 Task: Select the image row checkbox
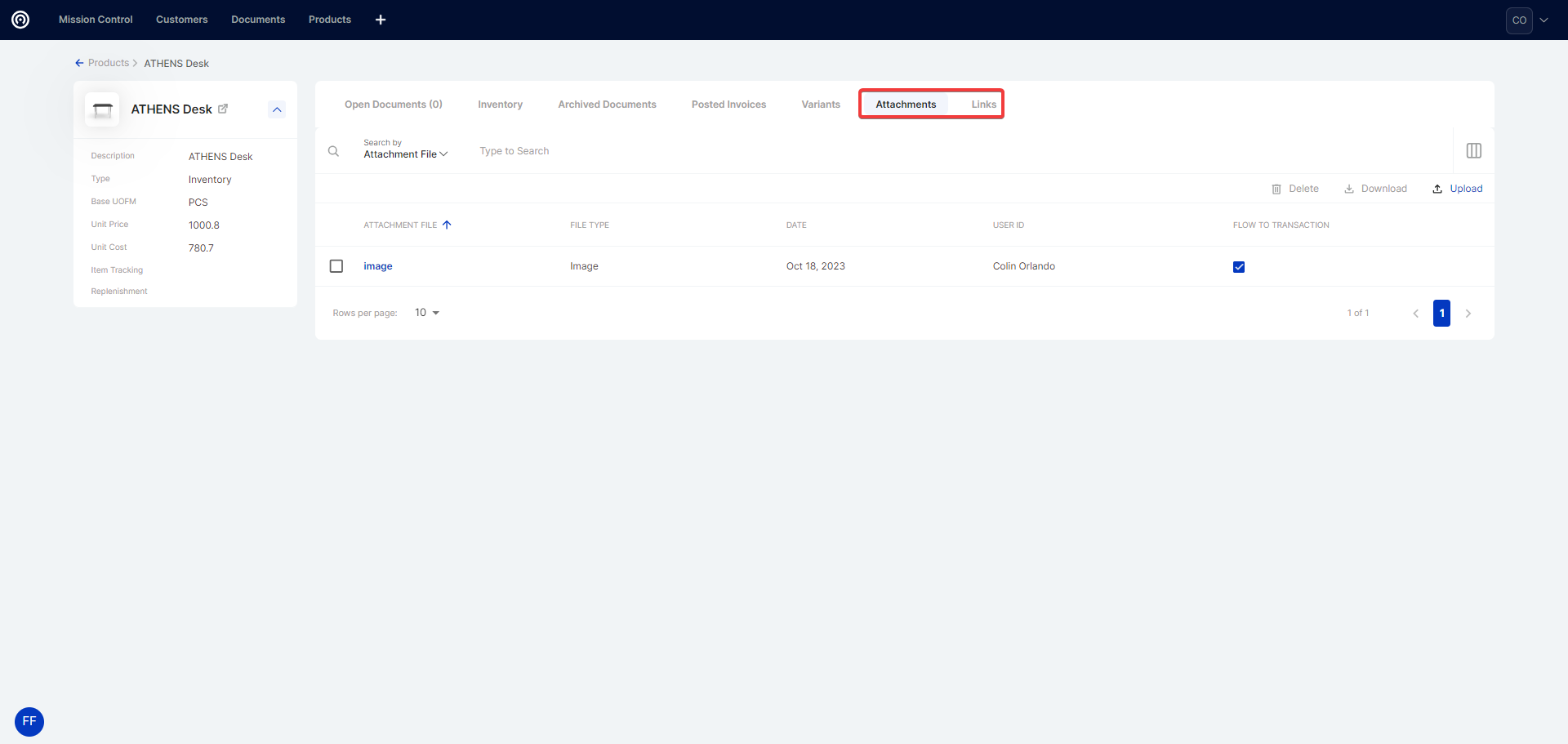click(336, 266)
